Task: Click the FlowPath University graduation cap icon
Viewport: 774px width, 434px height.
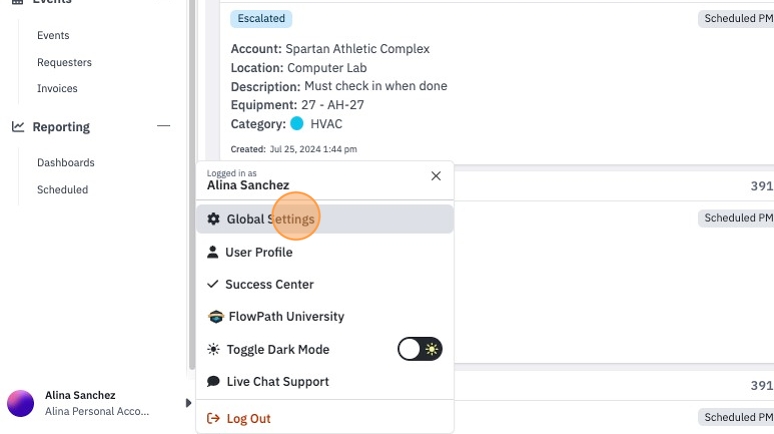Action: (x=216, y=316)
